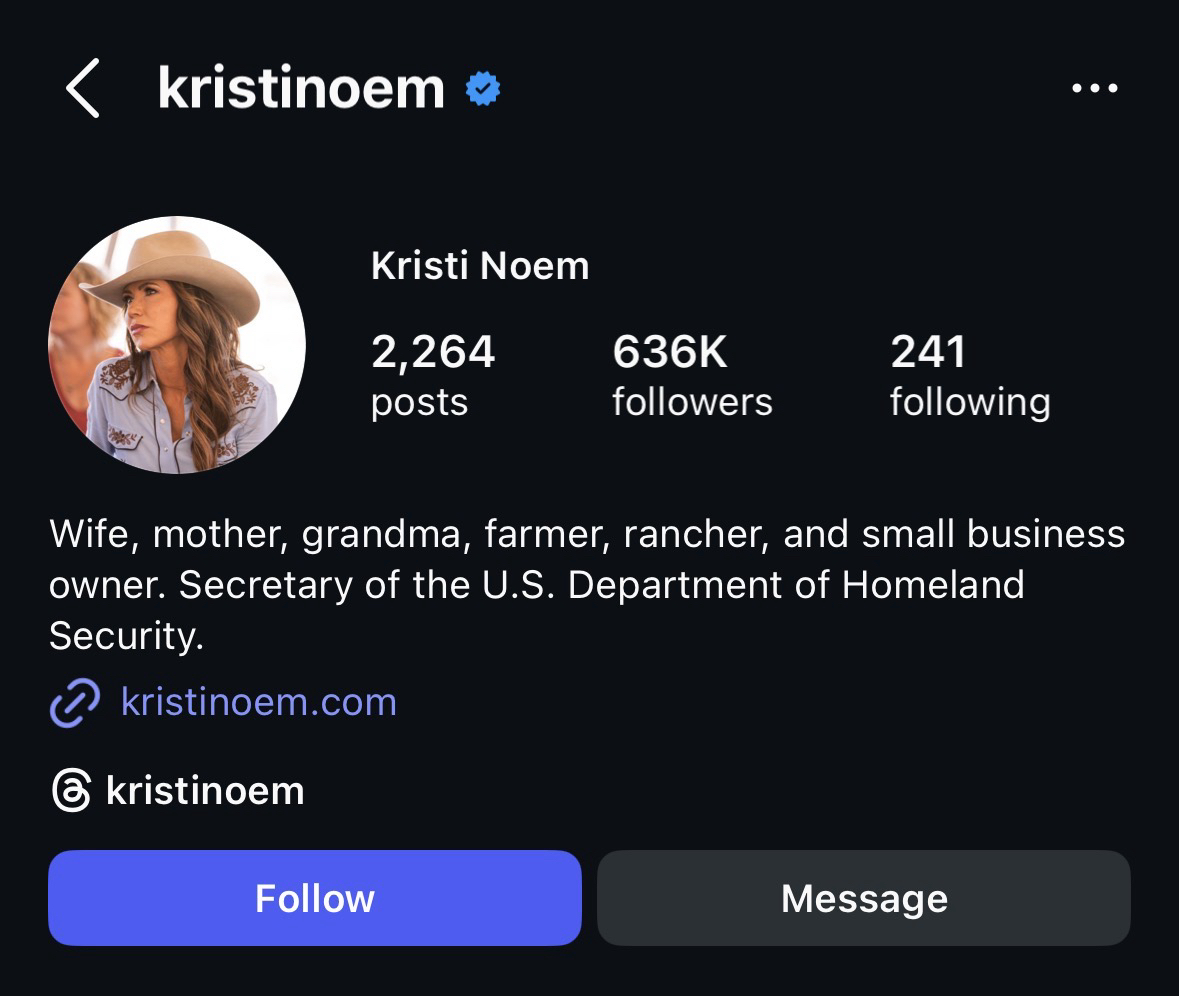Open the kristinoem Threads handle
Viewport: 1179px width, 996px height.
point(205,791)
